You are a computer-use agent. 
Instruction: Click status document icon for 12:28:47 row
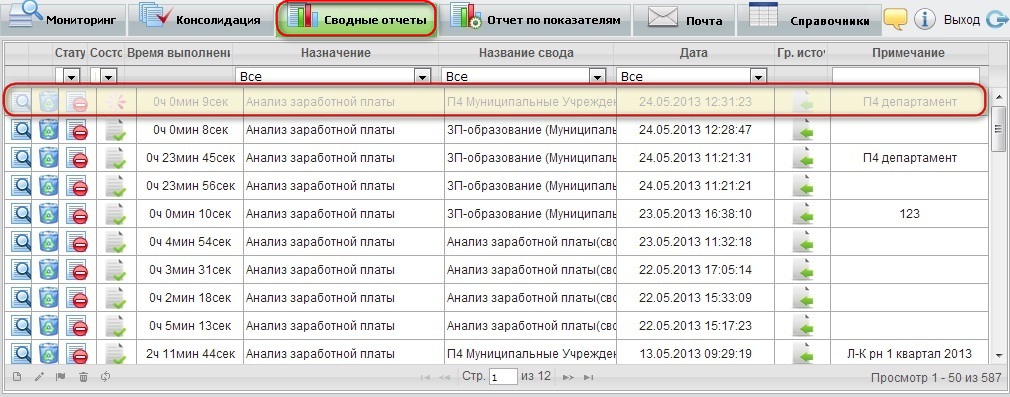[115, 131]
